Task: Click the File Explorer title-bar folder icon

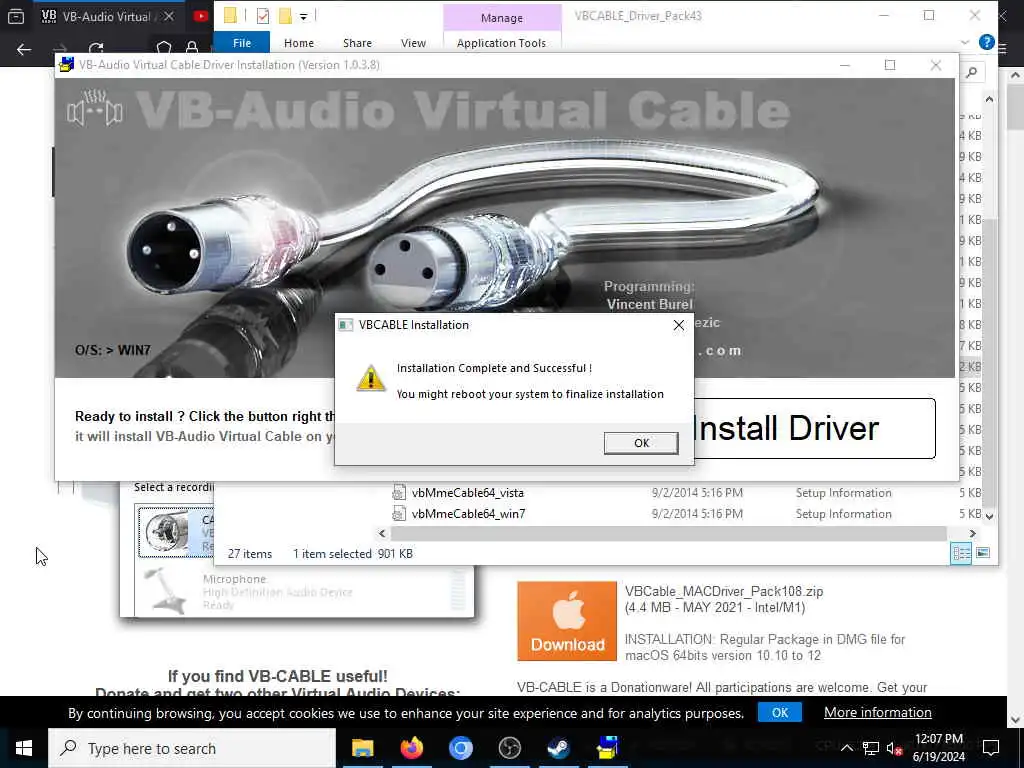Action: tap(230, 16)
